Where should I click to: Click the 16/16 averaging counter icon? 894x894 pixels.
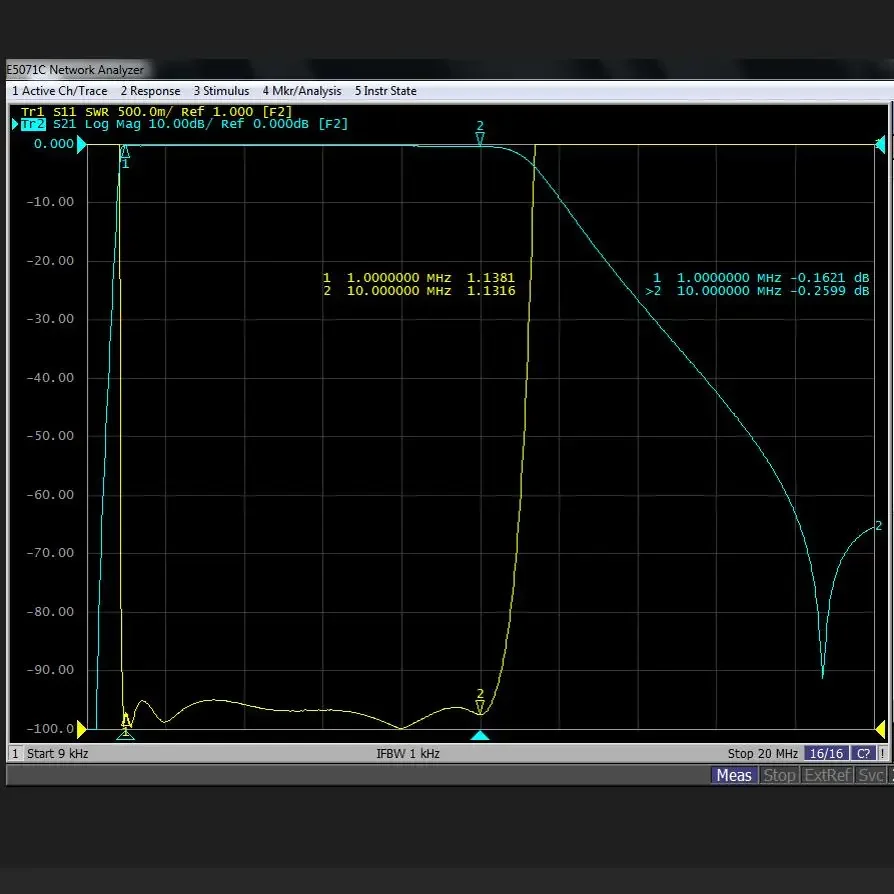coord(825,753)
